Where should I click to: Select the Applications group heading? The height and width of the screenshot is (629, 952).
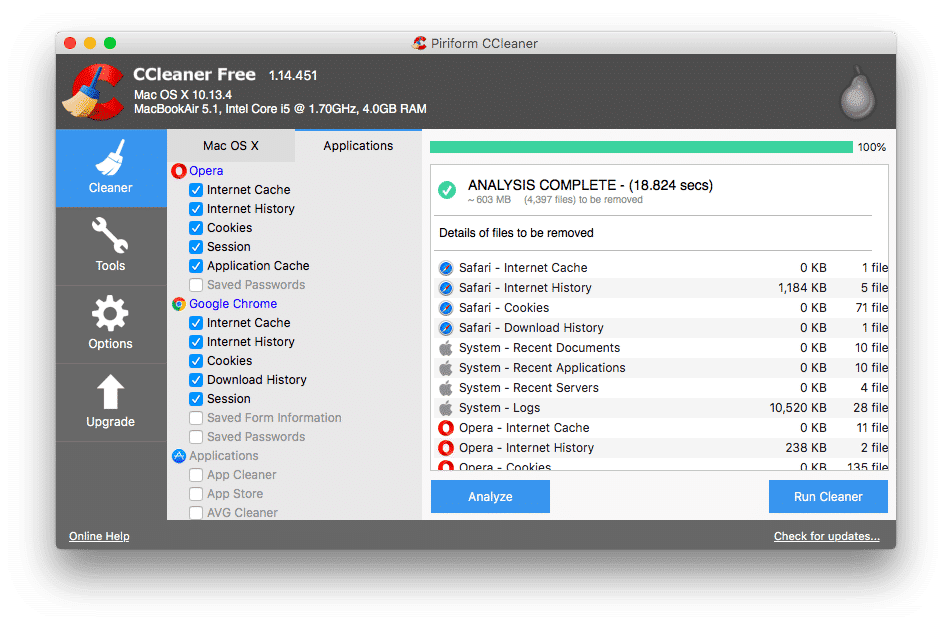click(x=223, y=456)
